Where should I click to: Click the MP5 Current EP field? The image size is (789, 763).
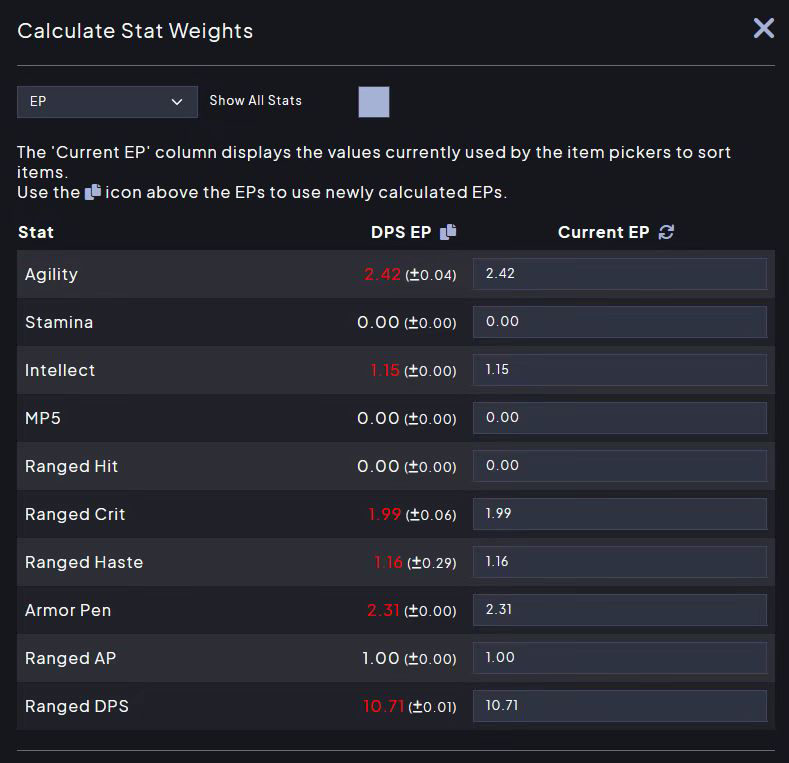click(620, 418)
